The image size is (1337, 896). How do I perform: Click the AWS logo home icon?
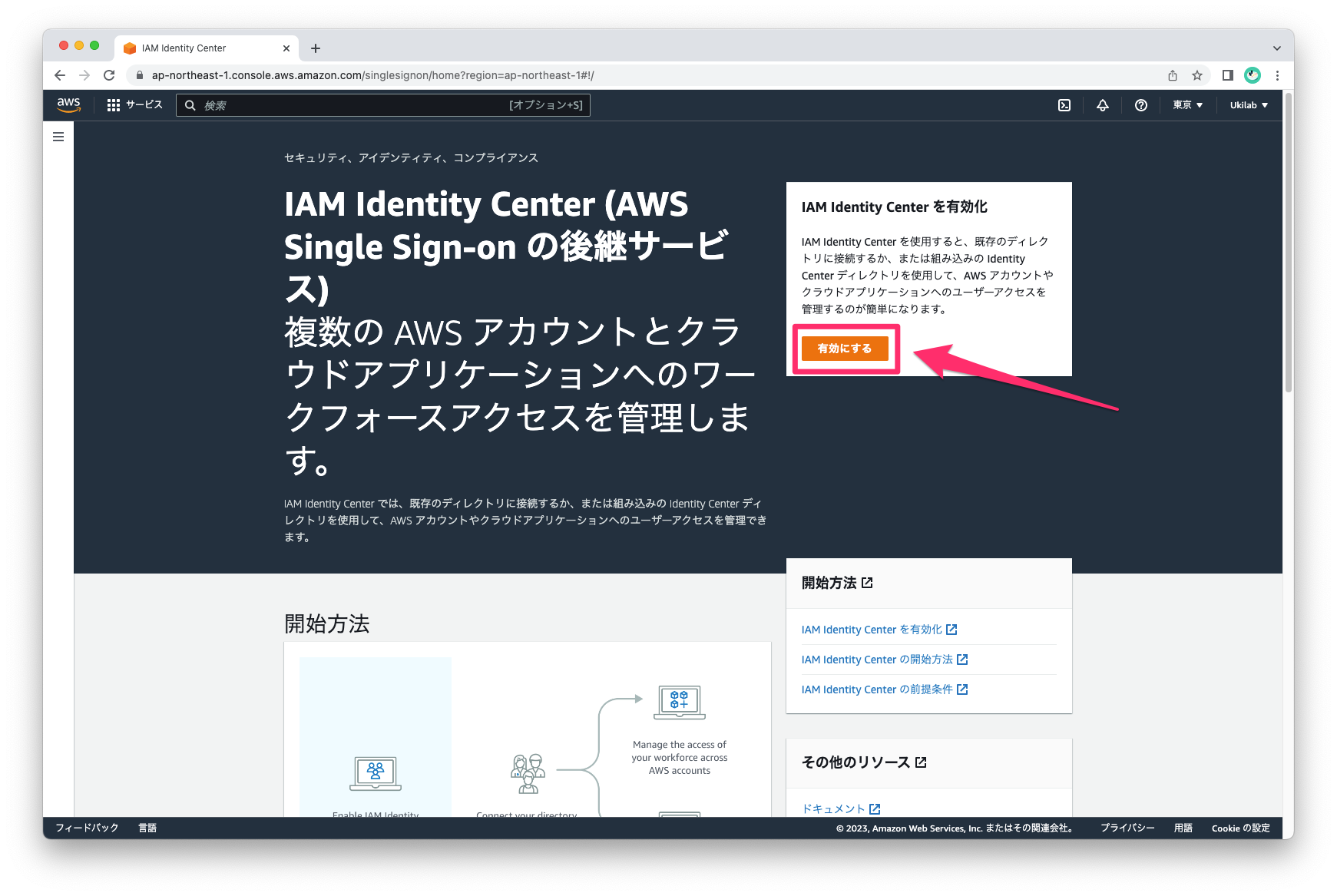pyautogui.click(x=68, y=104)
